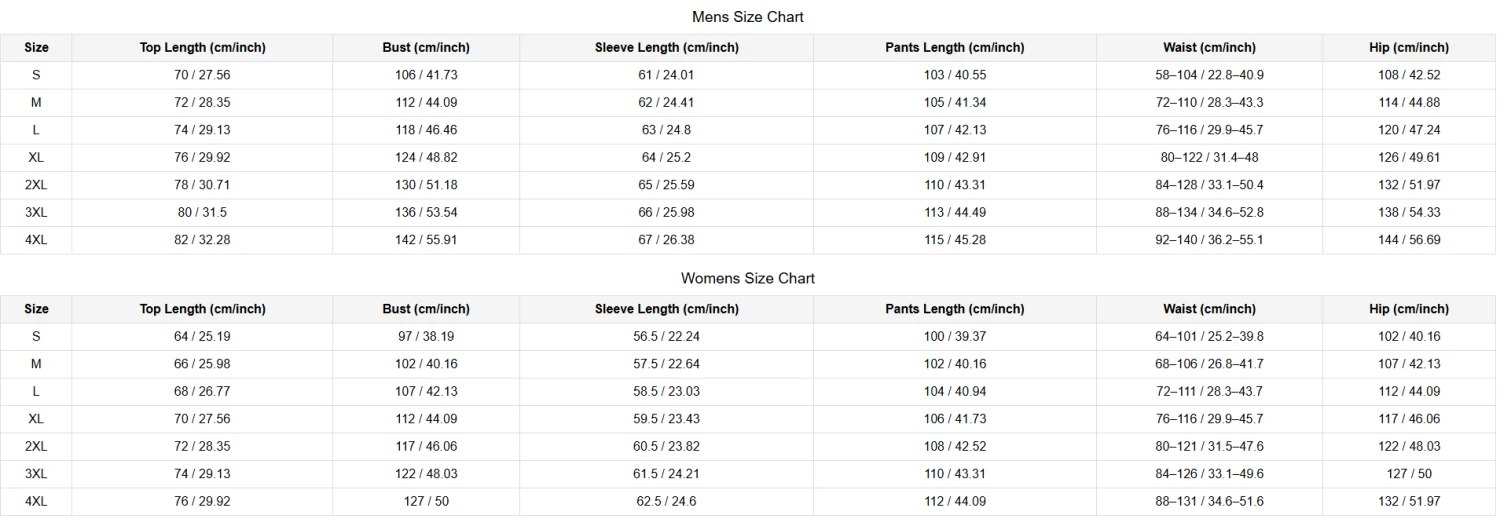The image size is (1500, 519).
Task: Select Bust column header in Mens chart
Action: pos(425,47)
